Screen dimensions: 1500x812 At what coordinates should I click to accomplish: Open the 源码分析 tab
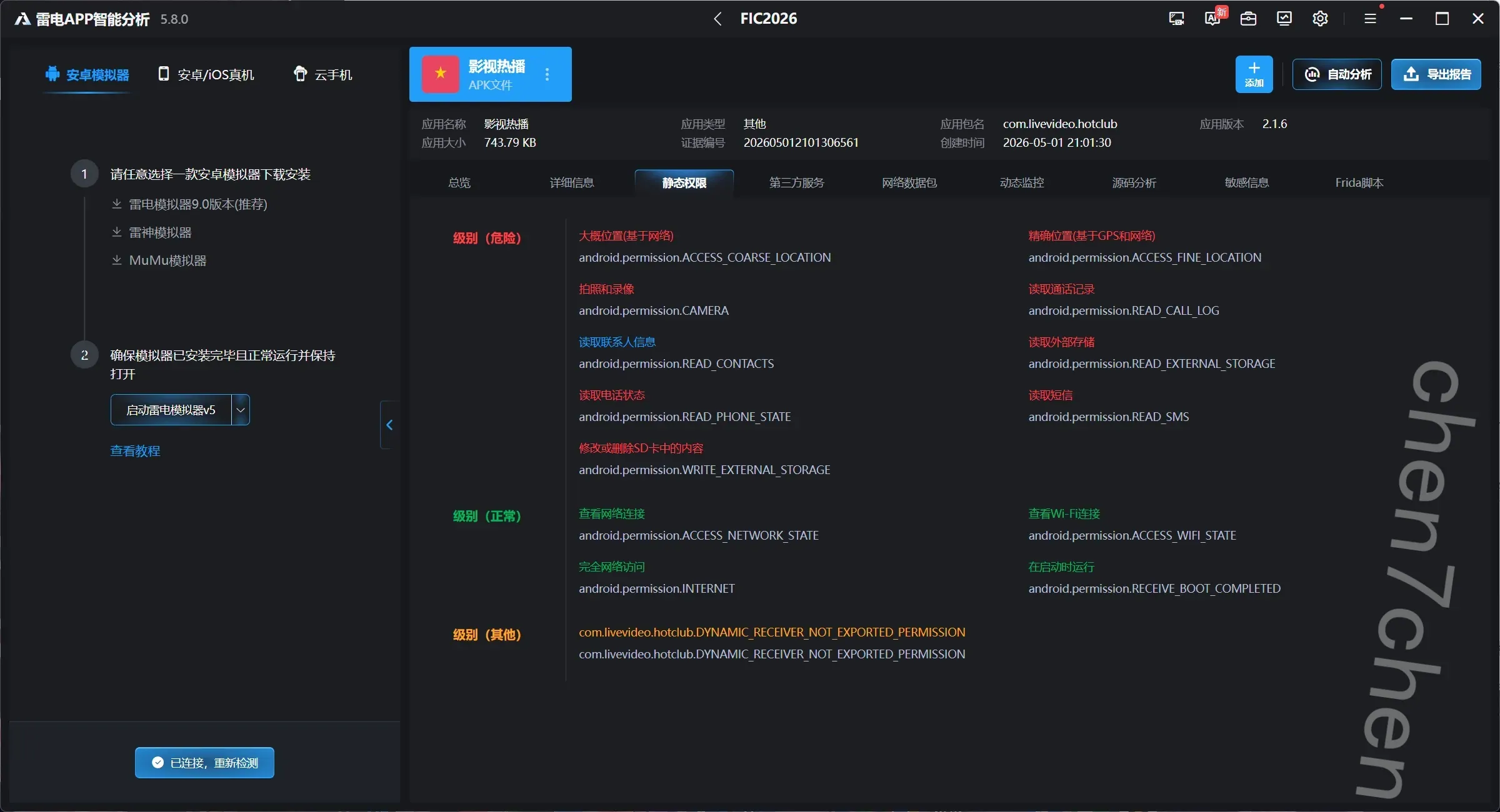click(x=1134, y=182)
